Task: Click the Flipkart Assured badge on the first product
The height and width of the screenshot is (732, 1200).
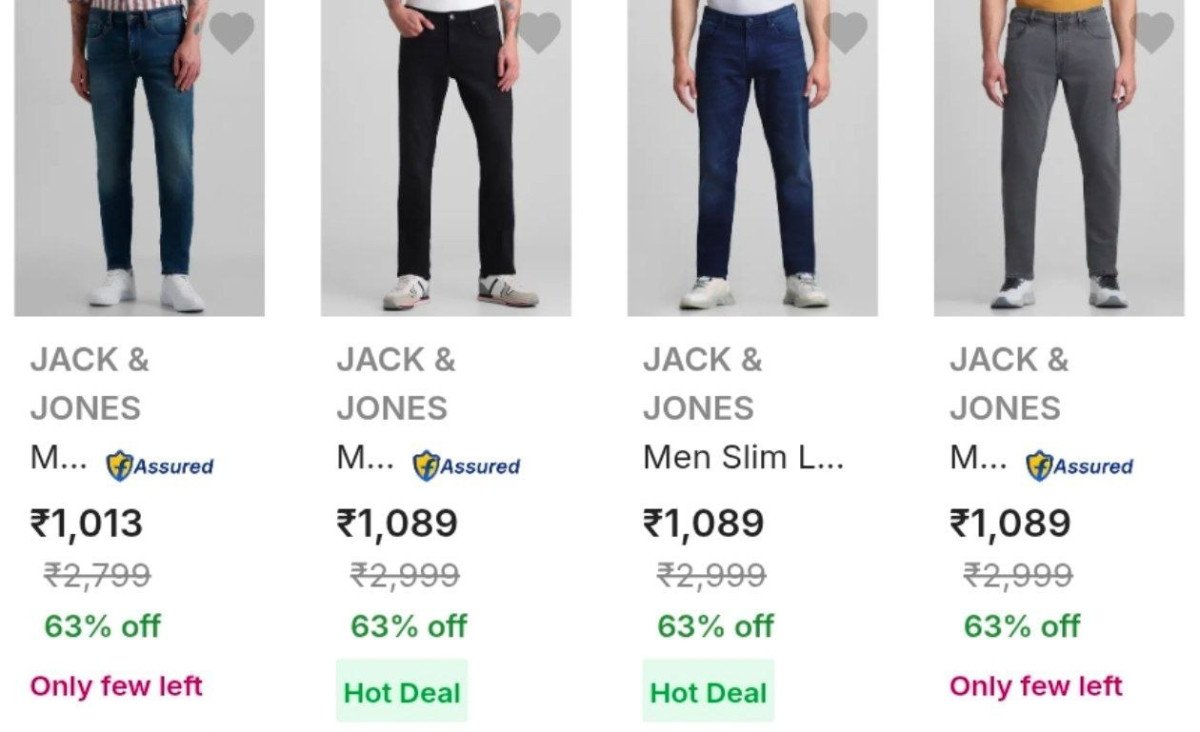Action: pyautogui.click(x=162, y=464)
